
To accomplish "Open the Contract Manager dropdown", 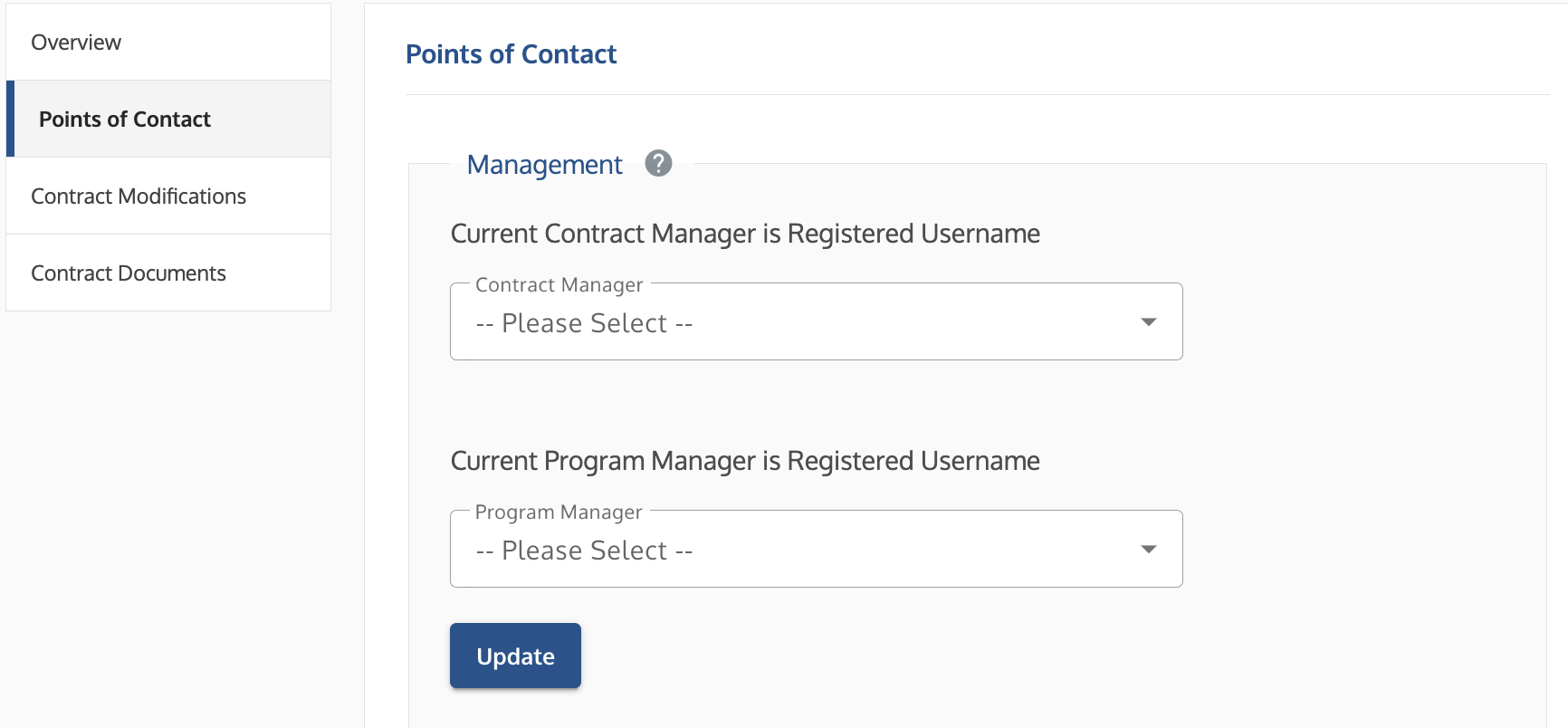I will 815,321.
